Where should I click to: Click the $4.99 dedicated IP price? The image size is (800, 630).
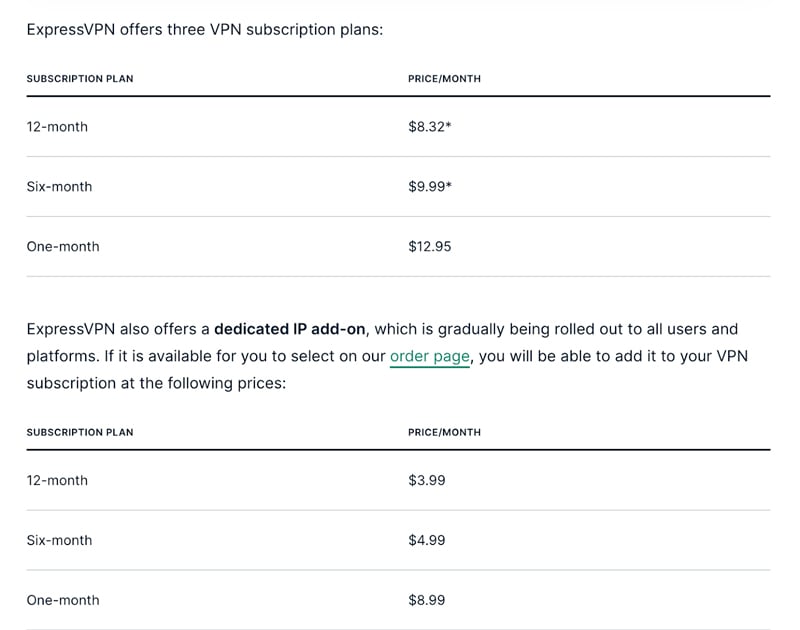click(x=427, y=541)
